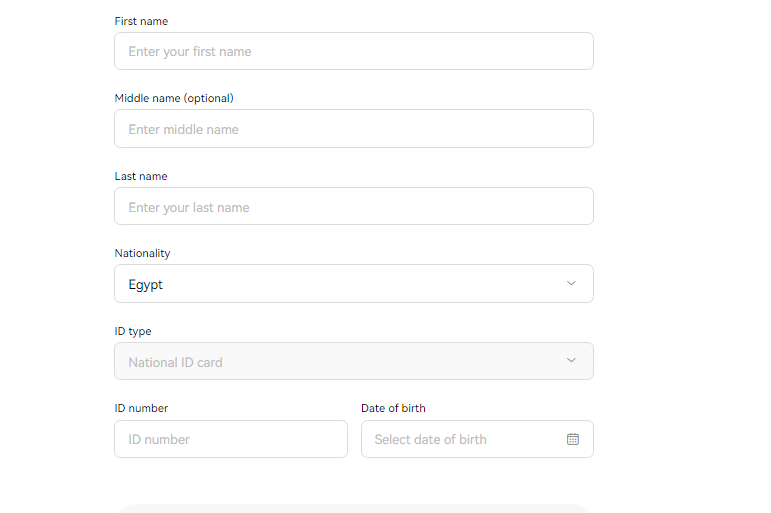
Task: Click the 'Date of birth' label
Action: click(x=393, y=408)
